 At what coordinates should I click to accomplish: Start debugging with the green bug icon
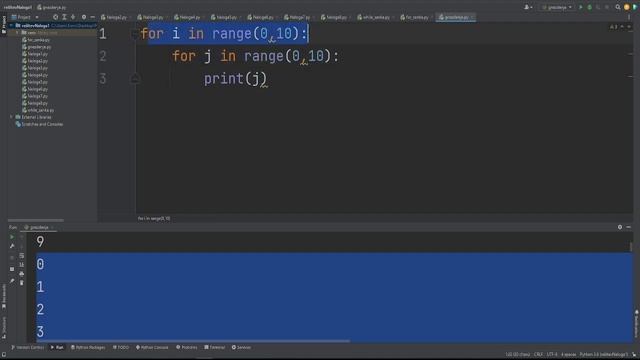[x=589, y=7]
